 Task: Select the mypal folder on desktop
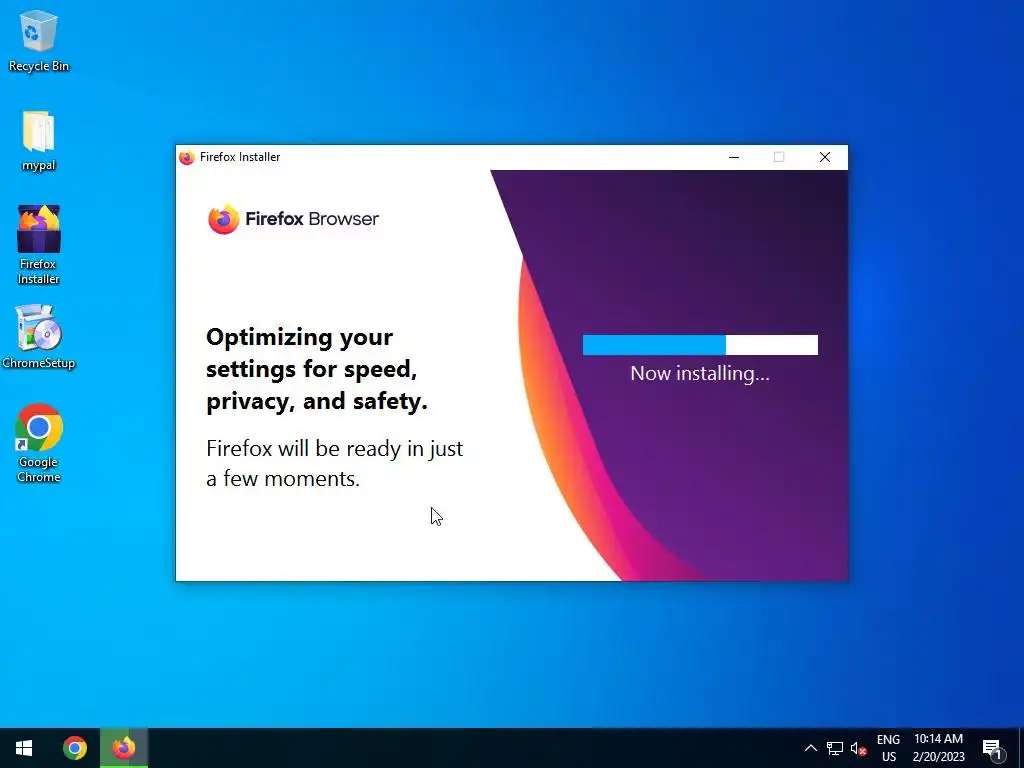click(39, 140)
